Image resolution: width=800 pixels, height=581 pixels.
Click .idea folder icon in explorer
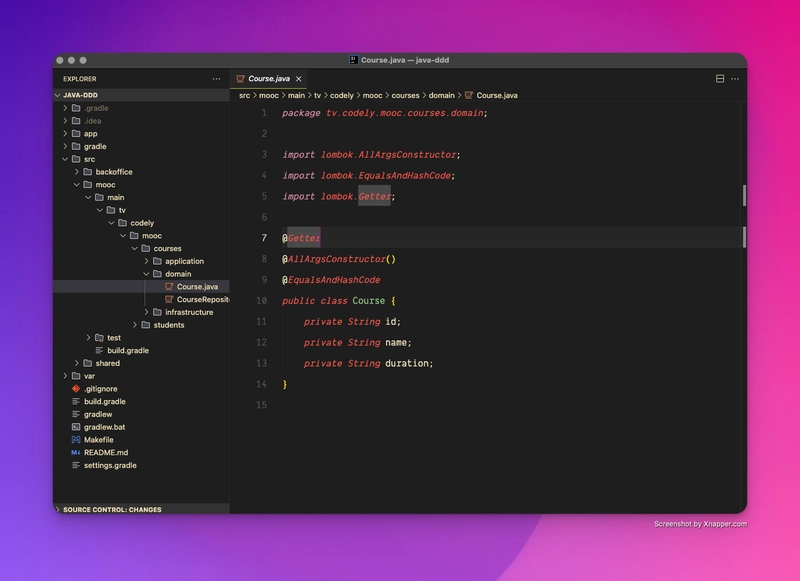(76, 121)
